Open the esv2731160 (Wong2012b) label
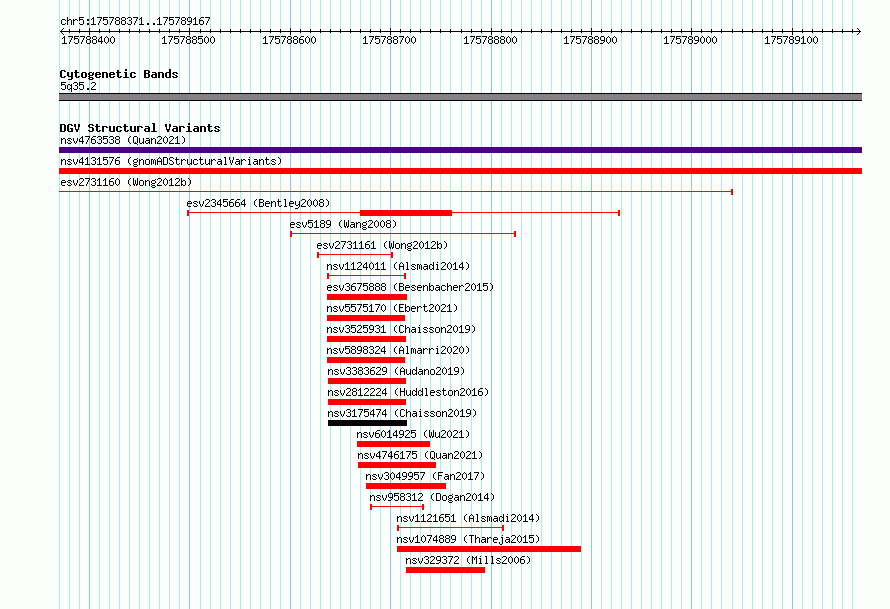 click(126, 182)
